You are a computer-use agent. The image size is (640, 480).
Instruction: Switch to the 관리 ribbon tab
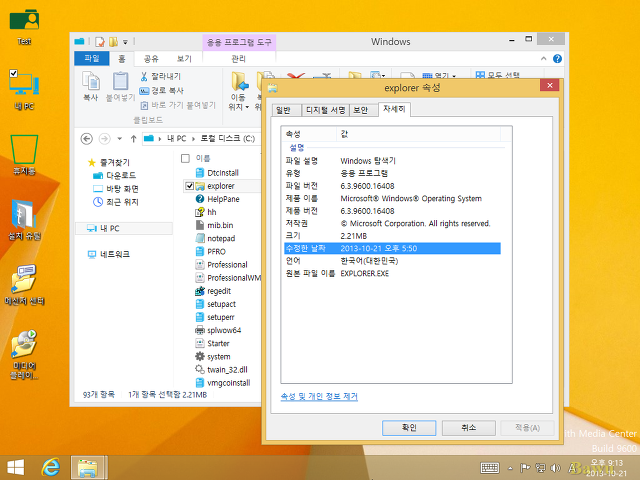click(x=239, y=59)
